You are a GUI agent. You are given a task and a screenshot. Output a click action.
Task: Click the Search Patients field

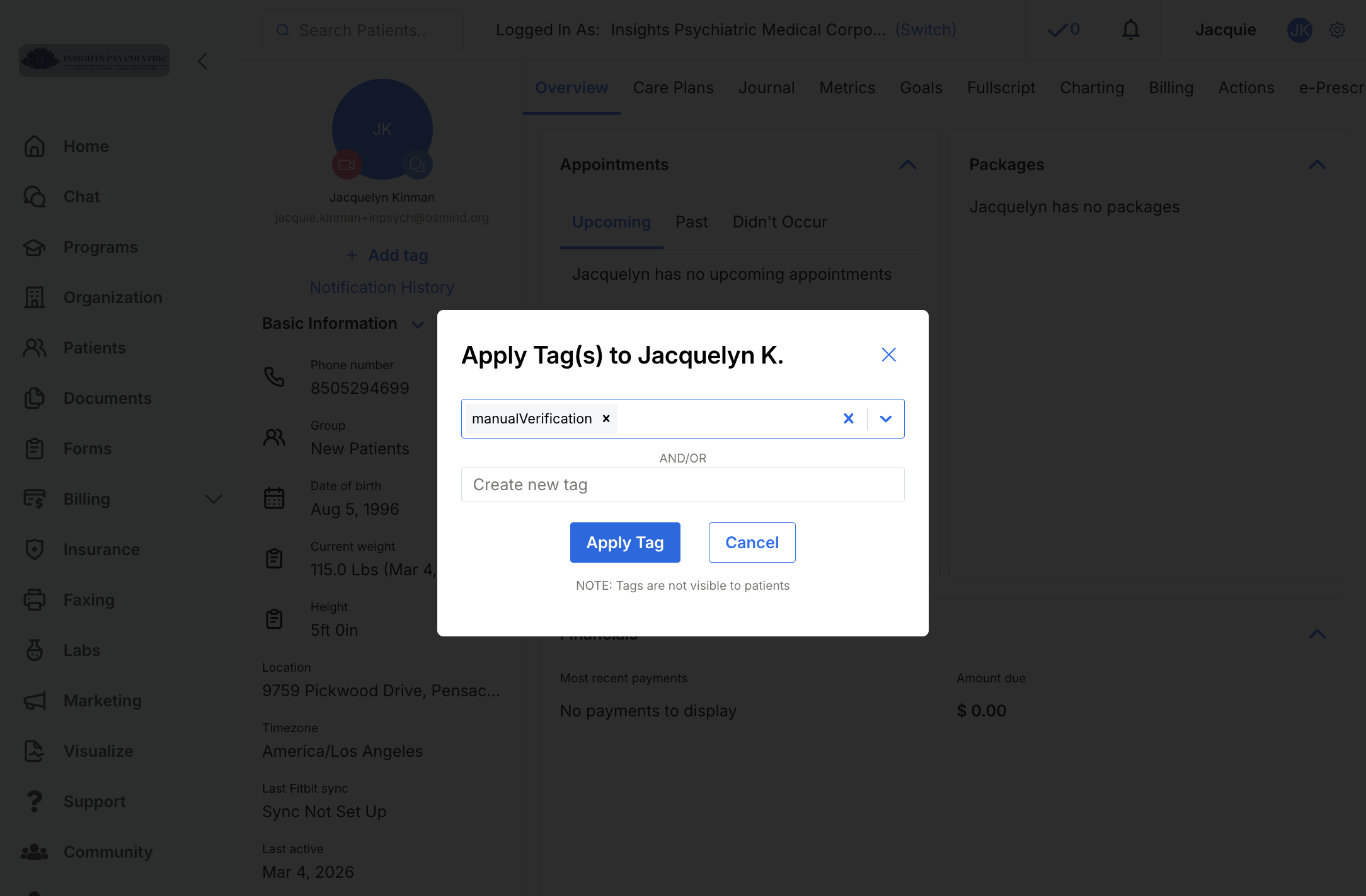coord(363,30)
